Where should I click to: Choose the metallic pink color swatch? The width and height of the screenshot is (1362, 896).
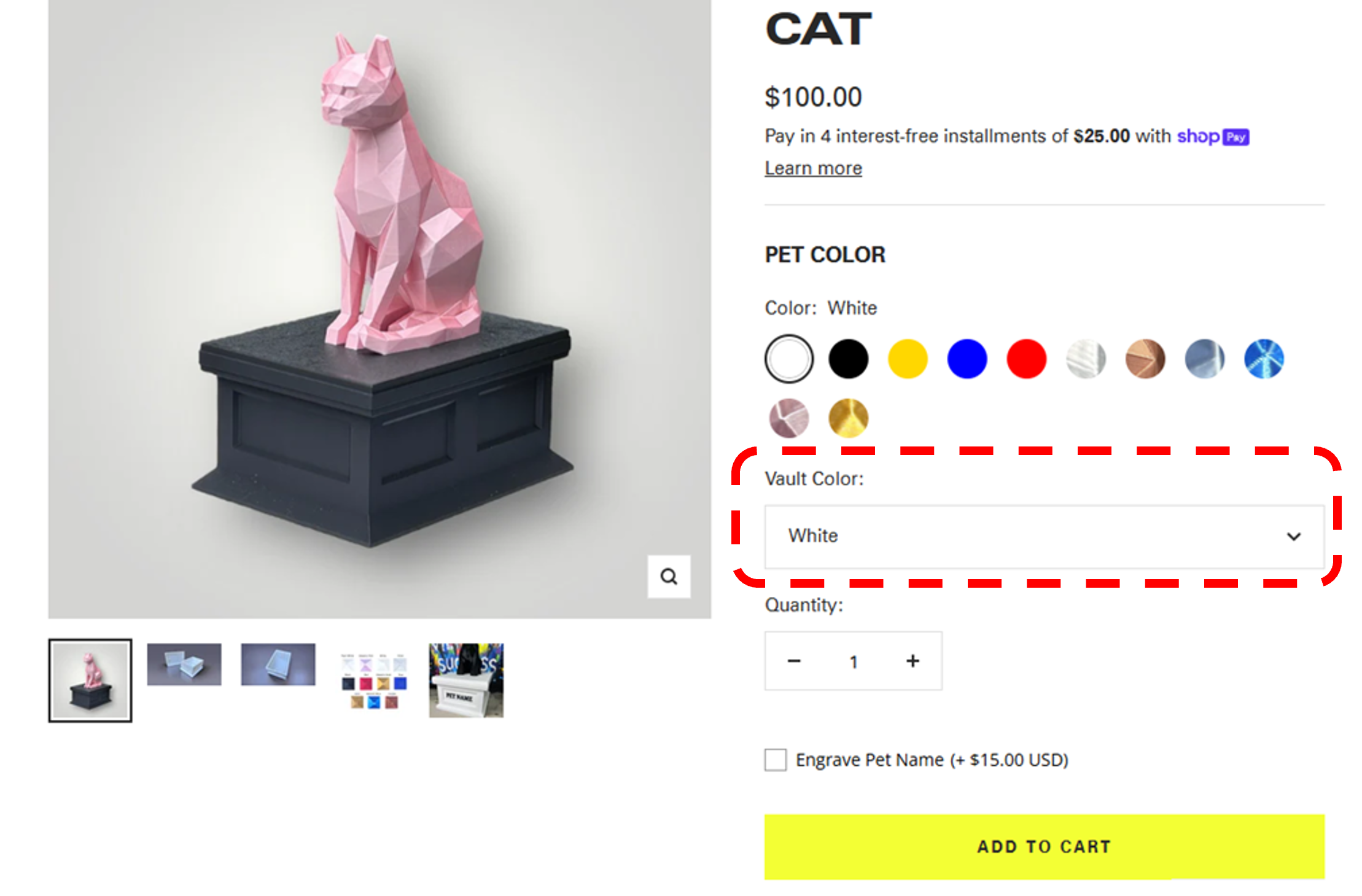[788, 418]
